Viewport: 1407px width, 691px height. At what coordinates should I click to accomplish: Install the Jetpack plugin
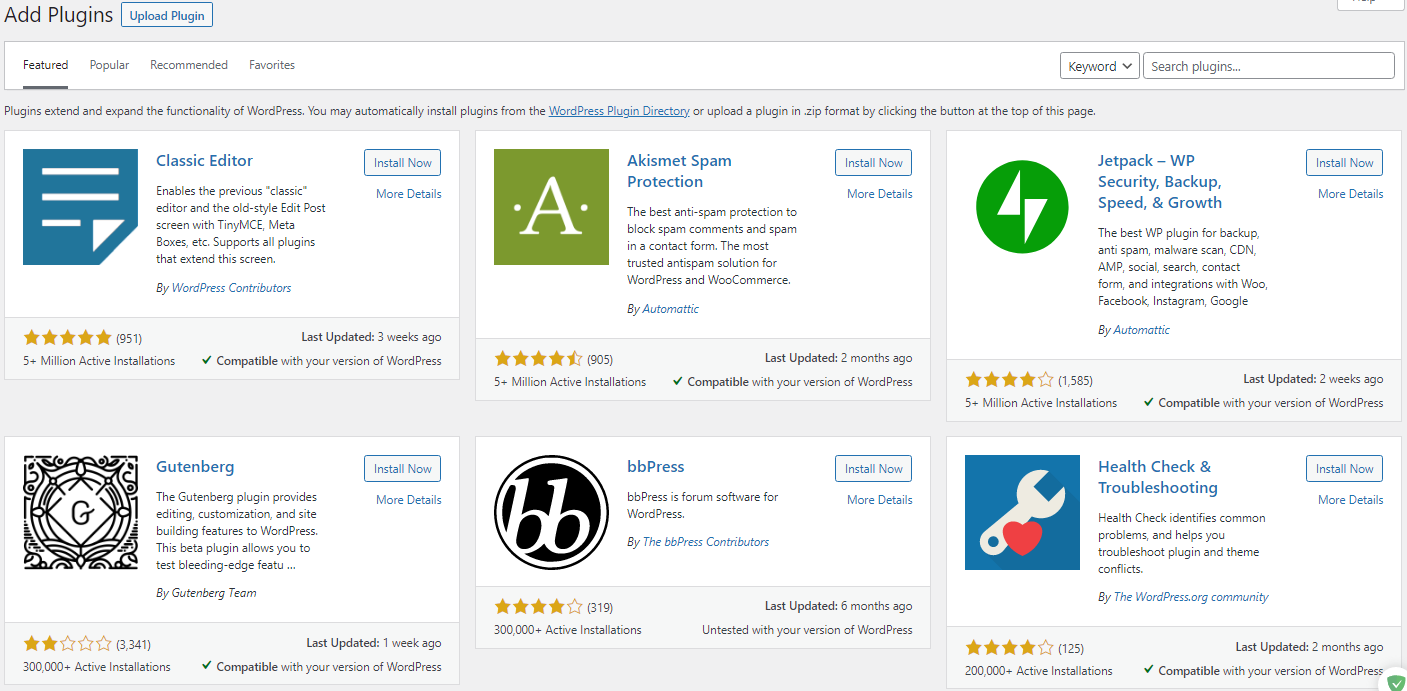1345,163
